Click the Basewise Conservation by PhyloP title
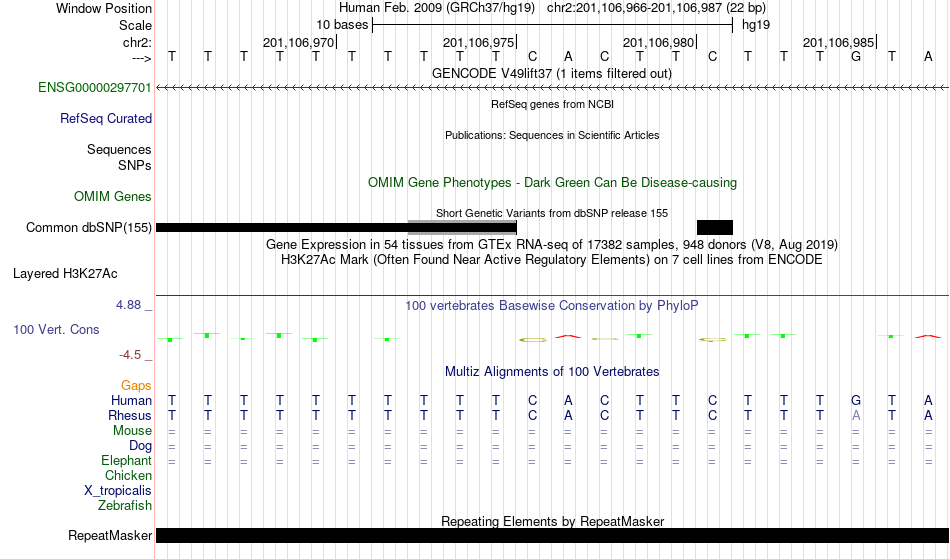 tap(552, 306)
